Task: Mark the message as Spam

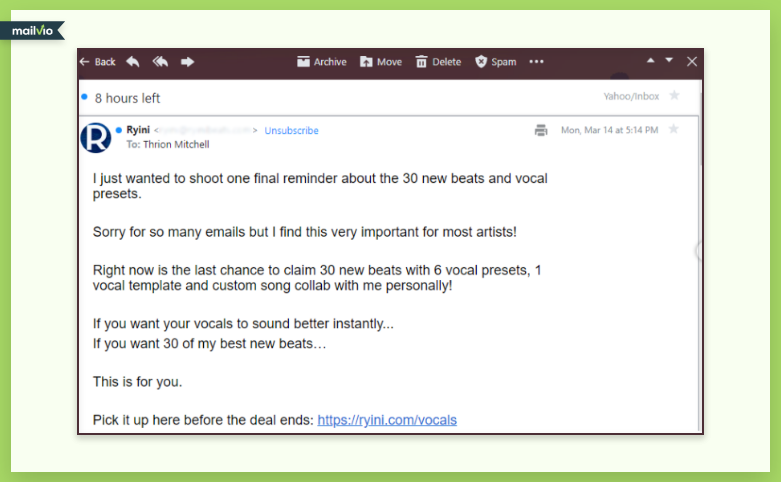Action: coord(496,62)
